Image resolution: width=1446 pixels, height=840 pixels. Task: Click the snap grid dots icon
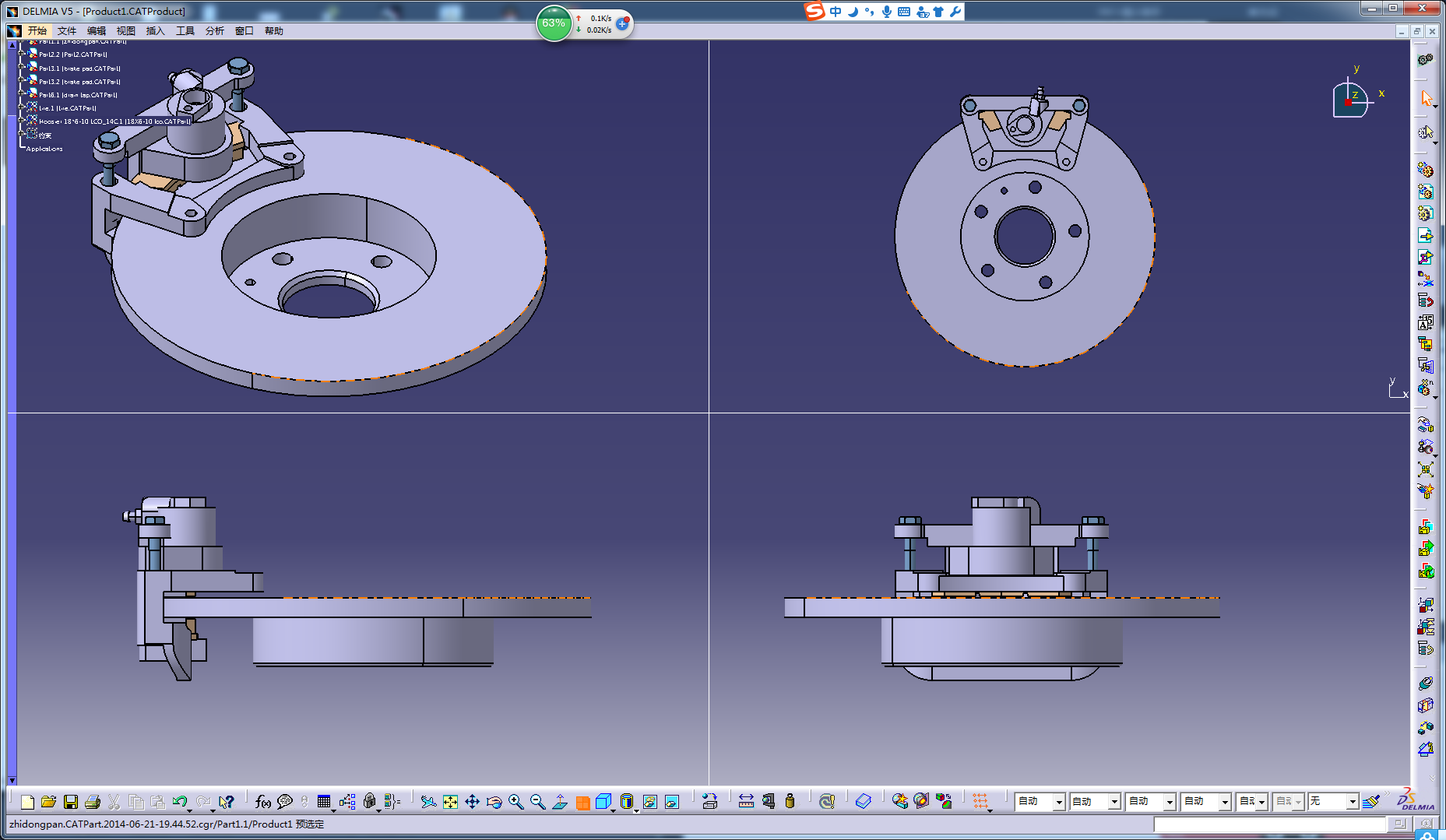(x=980, y=802)
